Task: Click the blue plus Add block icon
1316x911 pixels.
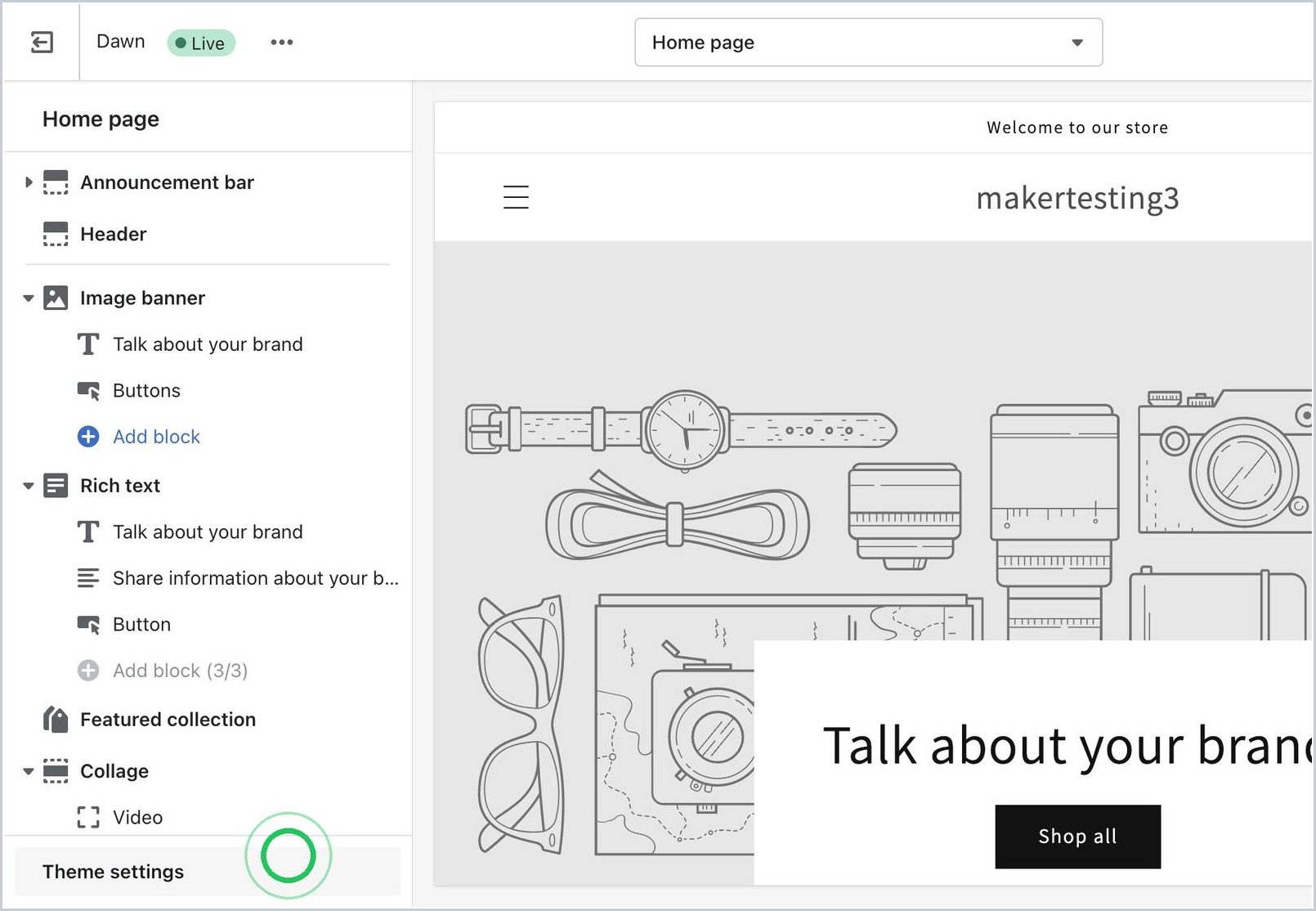Action: 88,437
